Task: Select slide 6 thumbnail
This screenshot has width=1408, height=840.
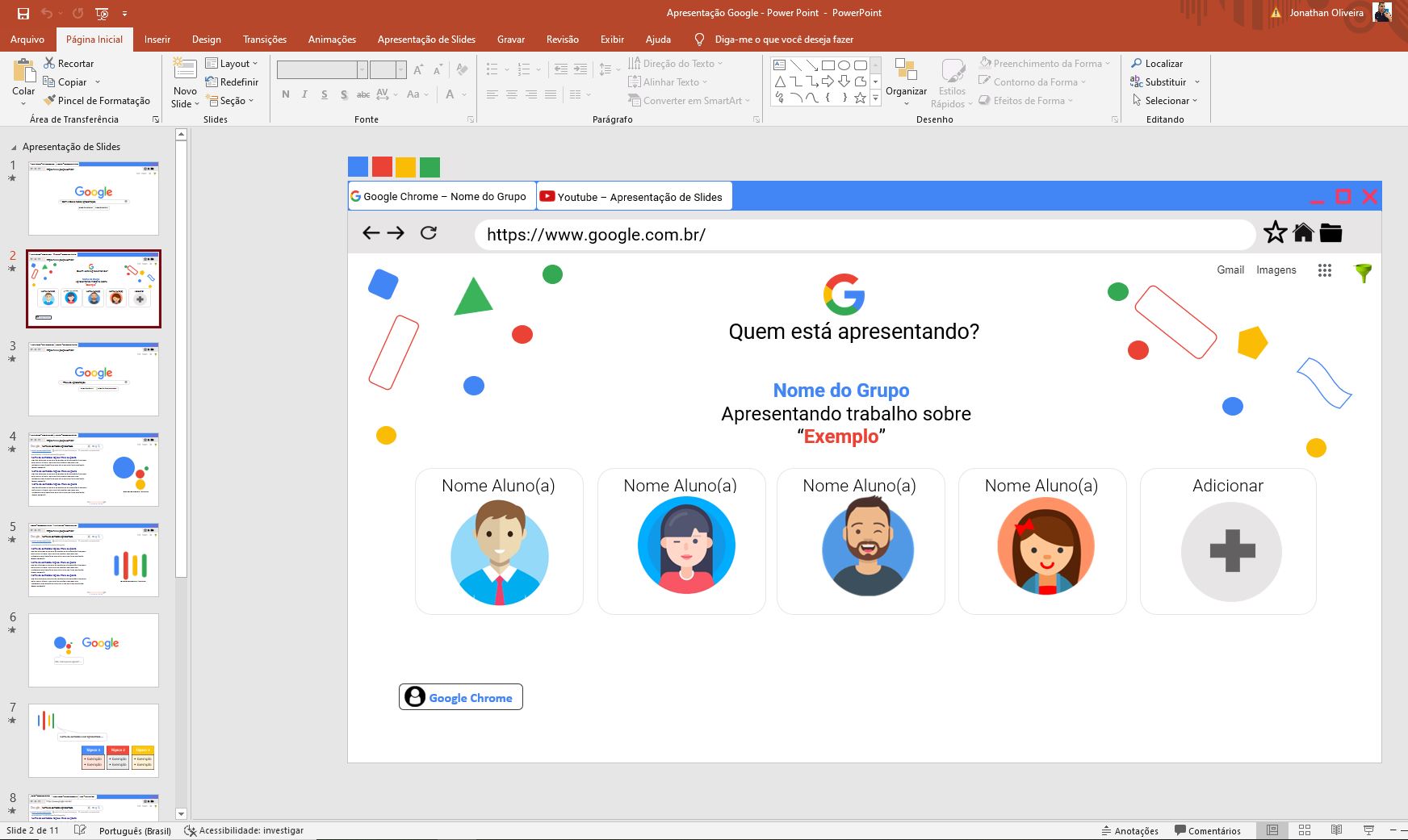Action: click(94, 650)
